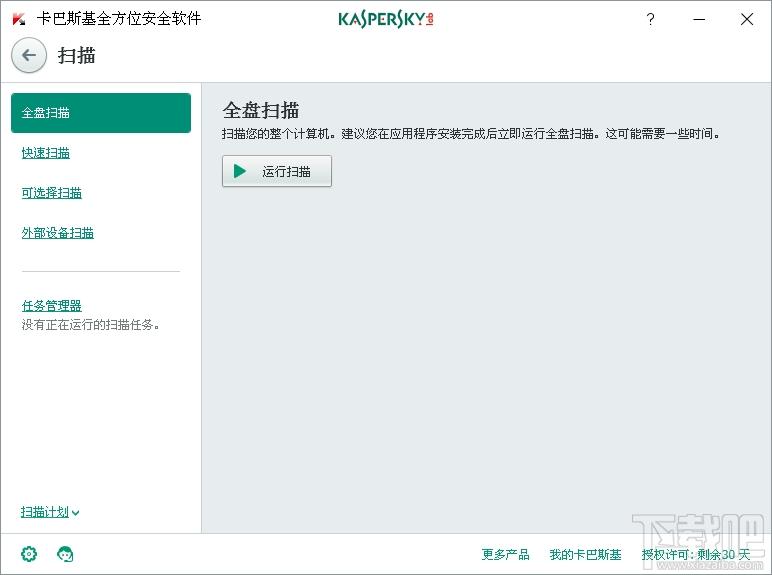The height and width of the screenshot is (575, 772).
Task: Switch to 快速扫描
Action: 46,153
